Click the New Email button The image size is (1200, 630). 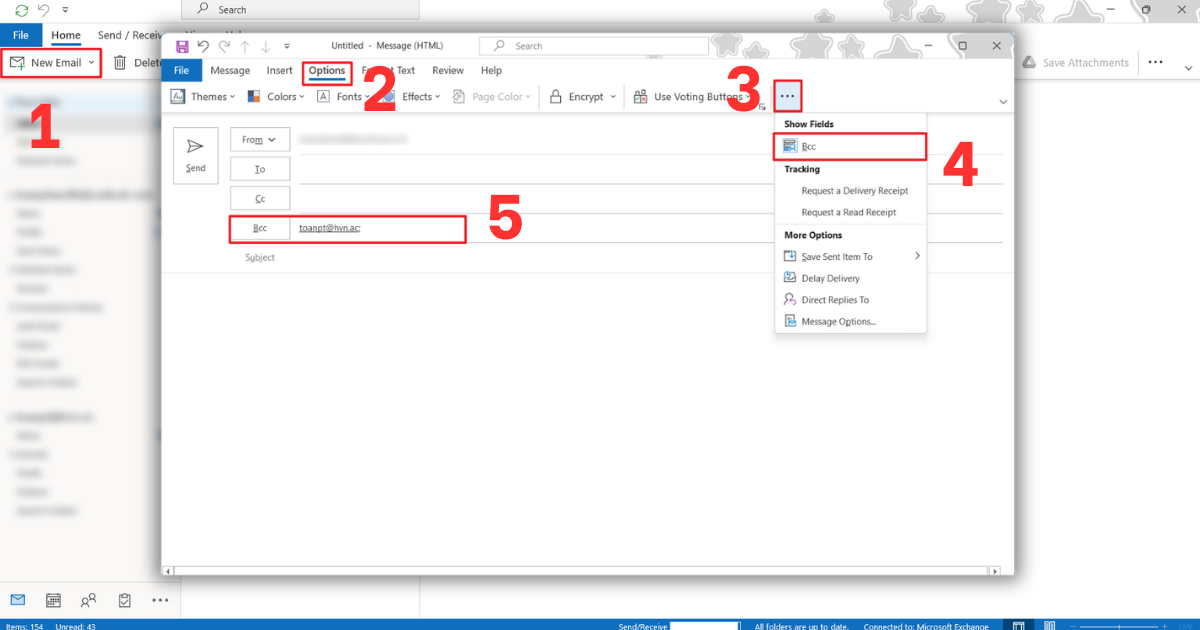(51, 62)
